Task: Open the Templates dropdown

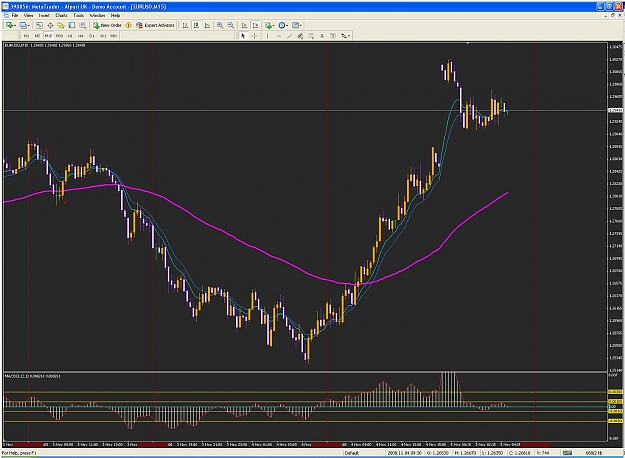Action: [x=297, y=25]
